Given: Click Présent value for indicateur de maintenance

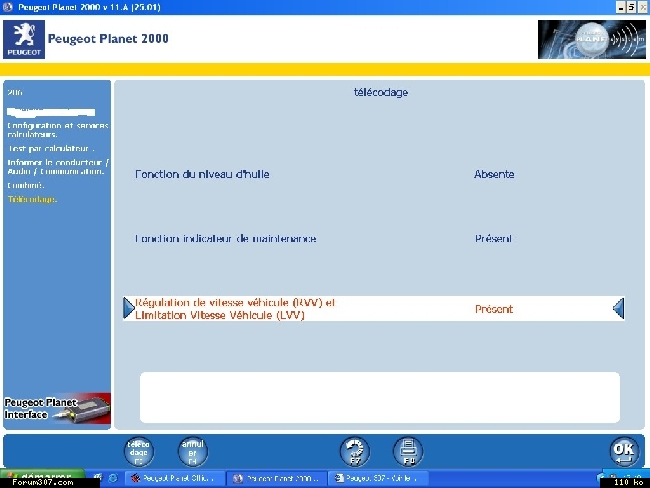Looking at the screenshot, I should tap(493, 238).
